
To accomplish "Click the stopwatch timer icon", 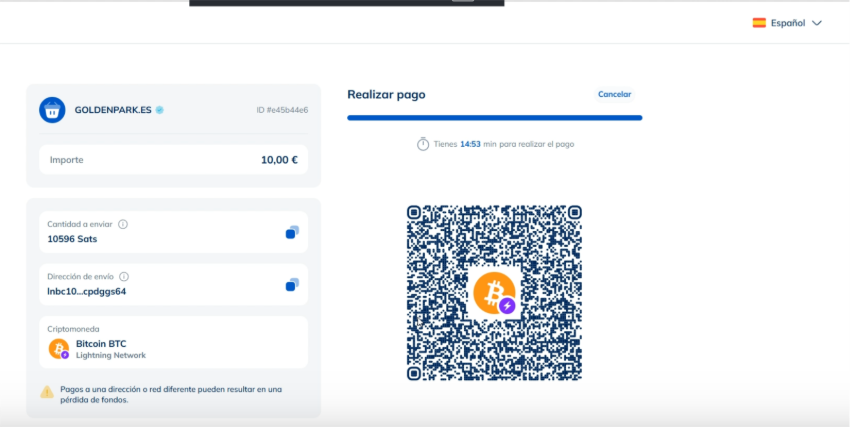I will [423, 144].
